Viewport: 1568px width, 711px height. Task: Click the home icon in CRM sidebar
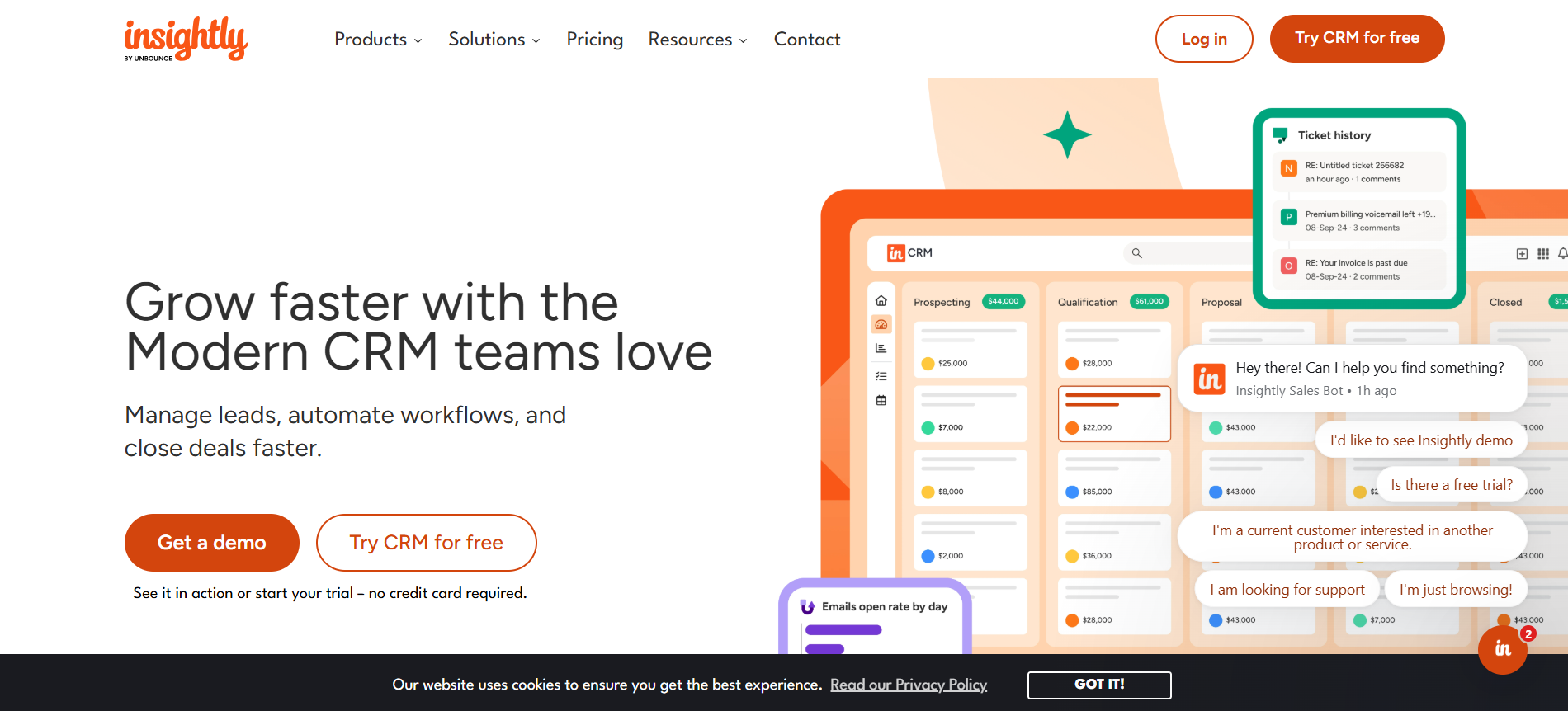click(881, 300)
